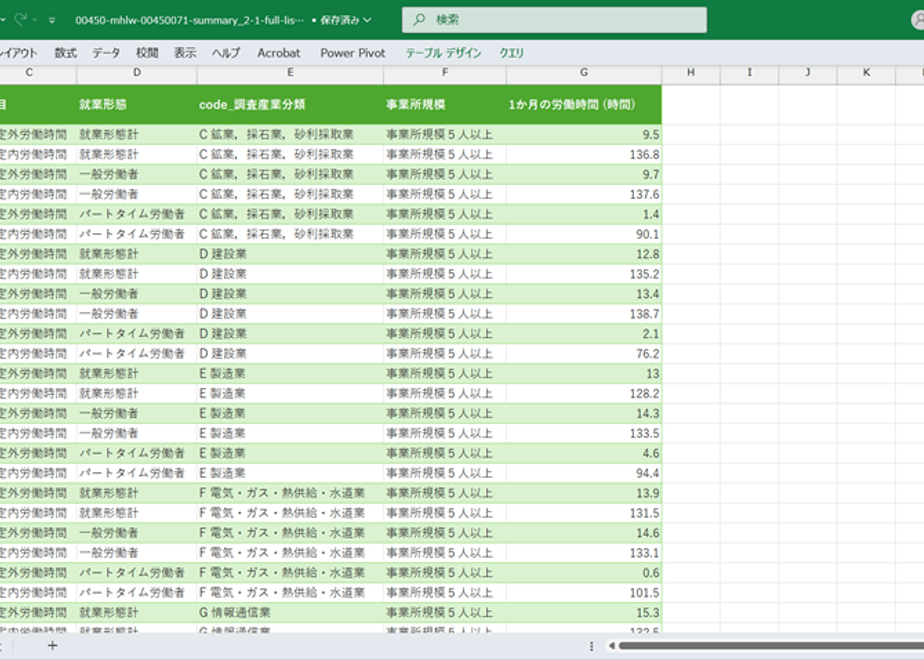Click the Redo arrow icon
924x660 pixels.
point(21,19)
